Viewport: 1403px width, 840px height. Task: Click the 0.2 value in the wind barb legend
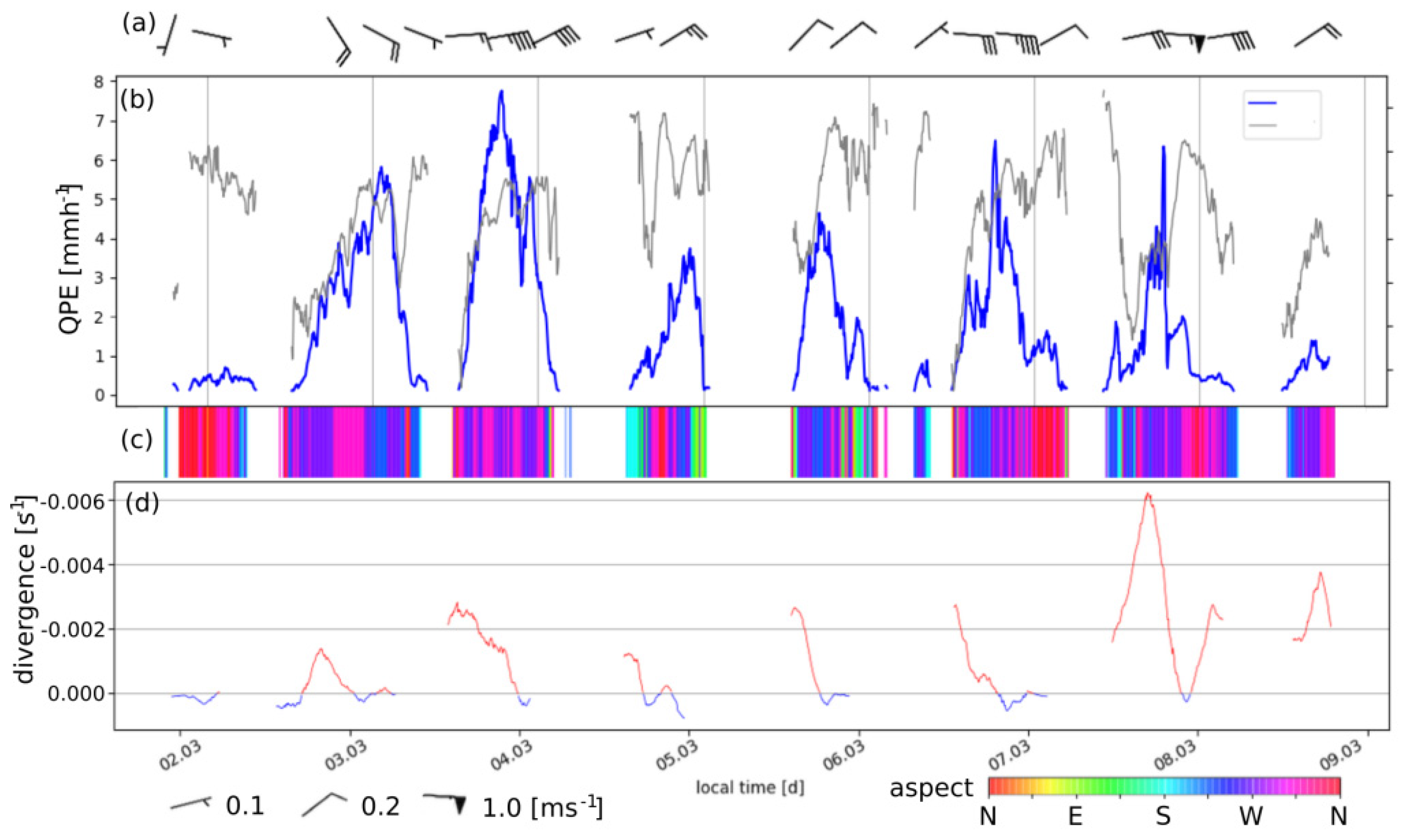(381, 807)
